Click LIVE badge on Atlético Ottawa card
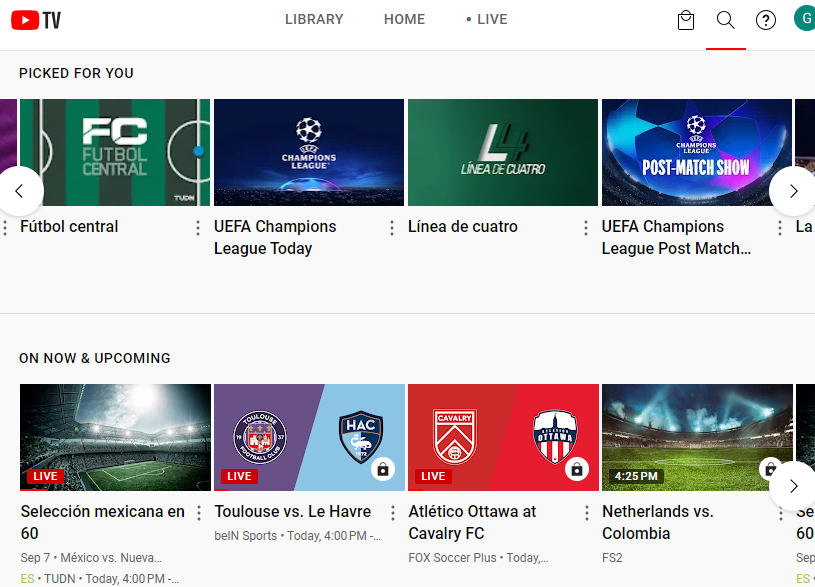The width and height of the screenshot is (815, 587). (433, 476)
